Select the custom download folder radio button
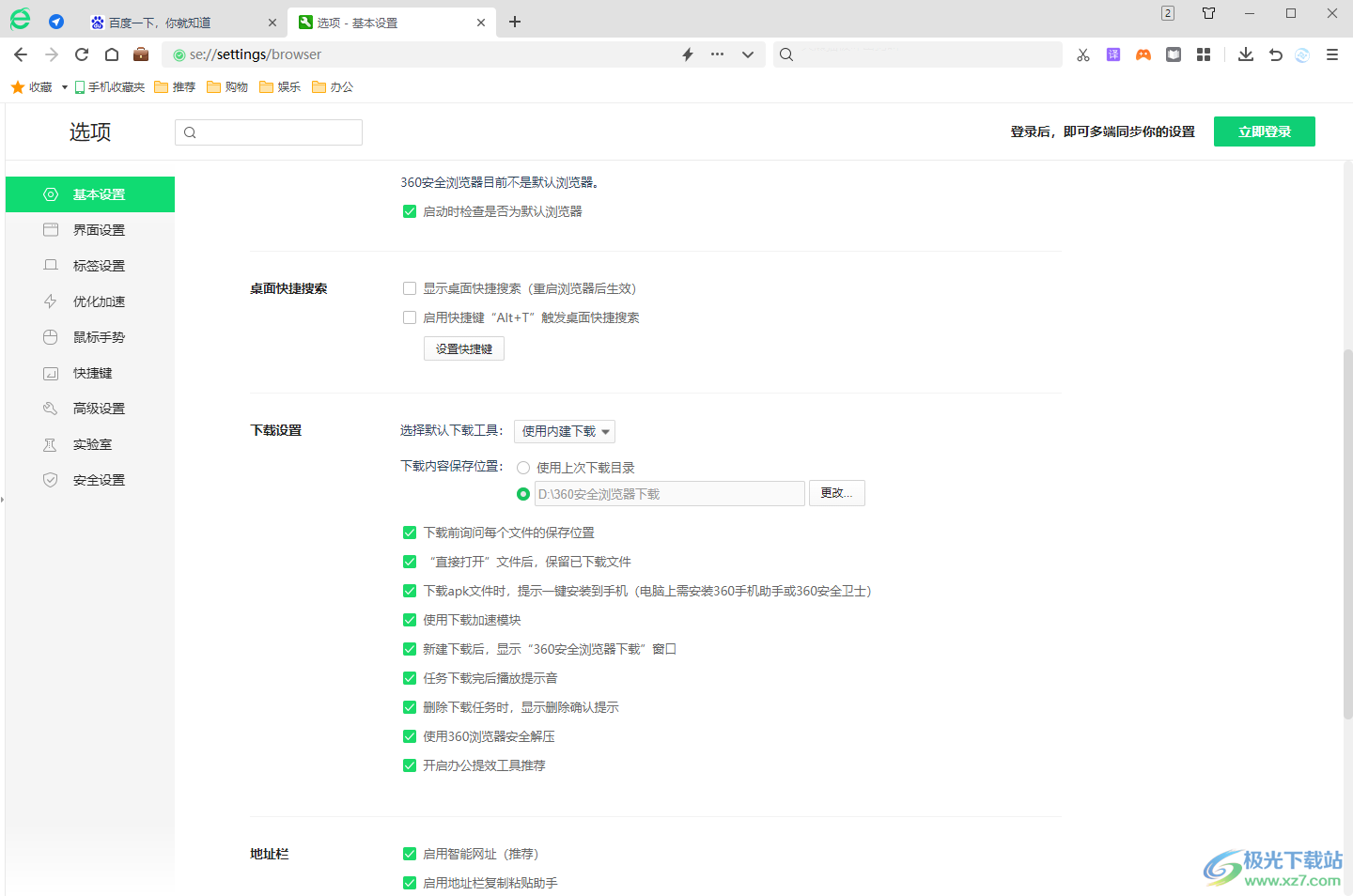Image resolution: width=1353 pixels, height=896 pixels. click(523, 494)
